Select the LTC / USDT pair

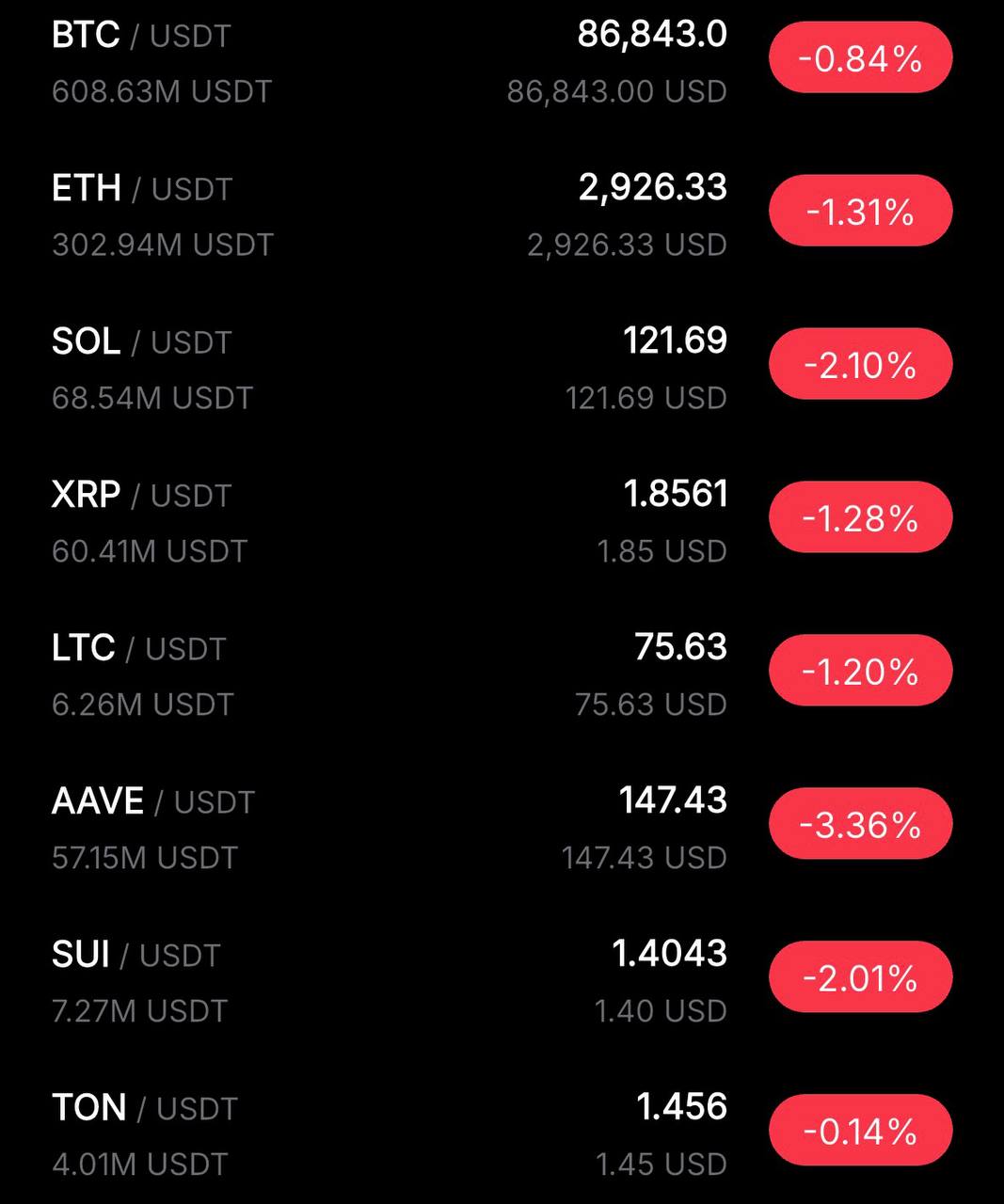tap(138, 649)
